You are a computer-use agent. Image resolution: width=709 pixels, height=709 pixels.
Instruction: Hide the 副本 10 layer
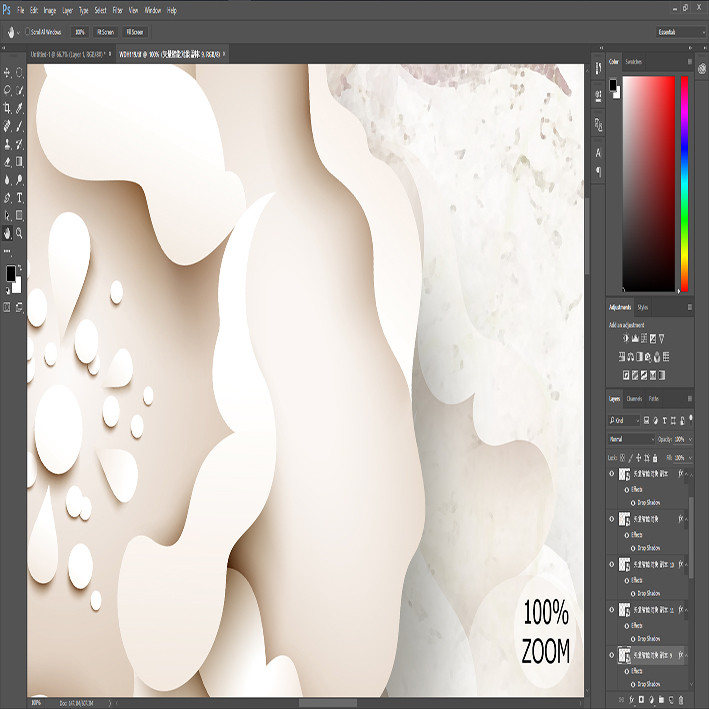[612, 564]
